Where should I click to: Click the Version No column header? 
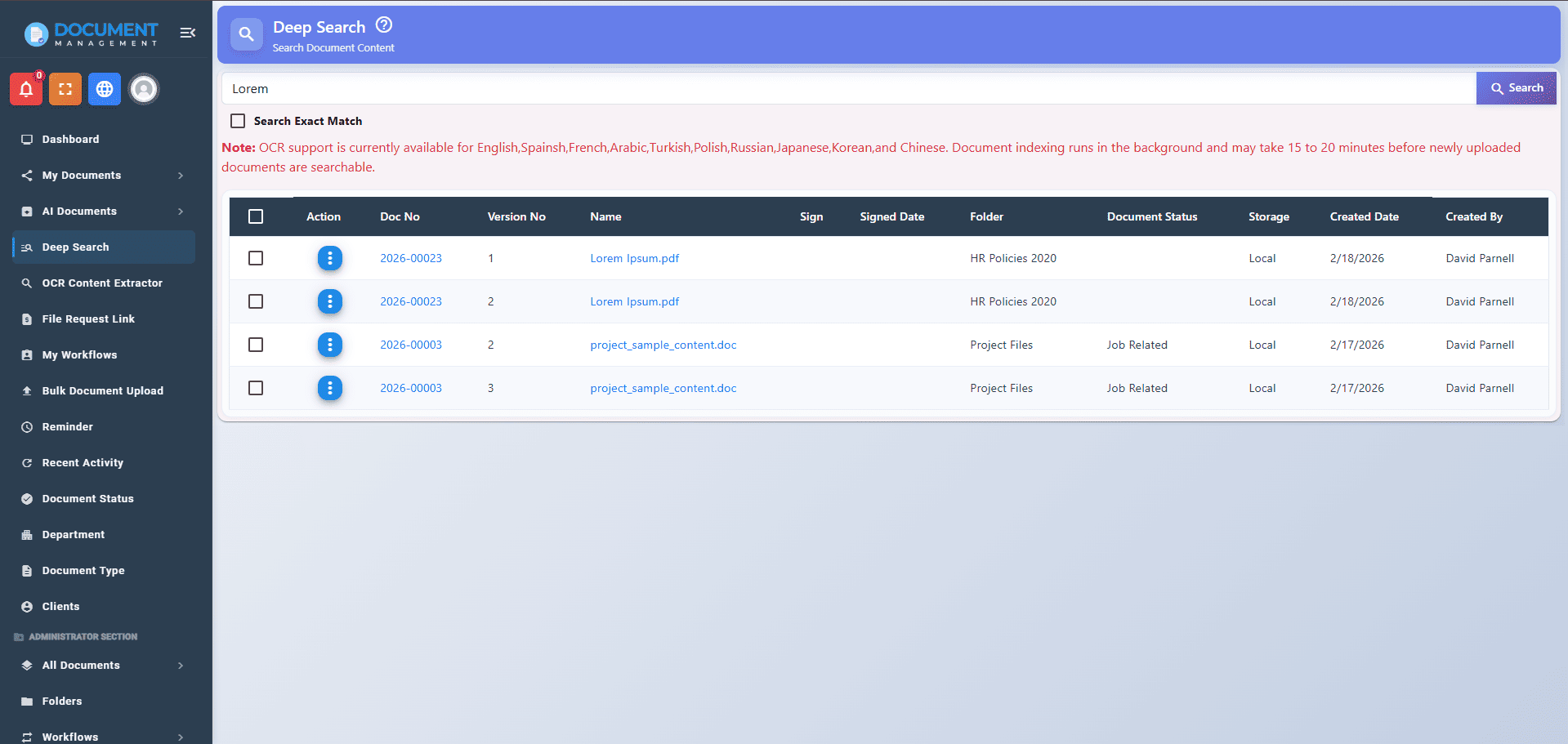516,216
